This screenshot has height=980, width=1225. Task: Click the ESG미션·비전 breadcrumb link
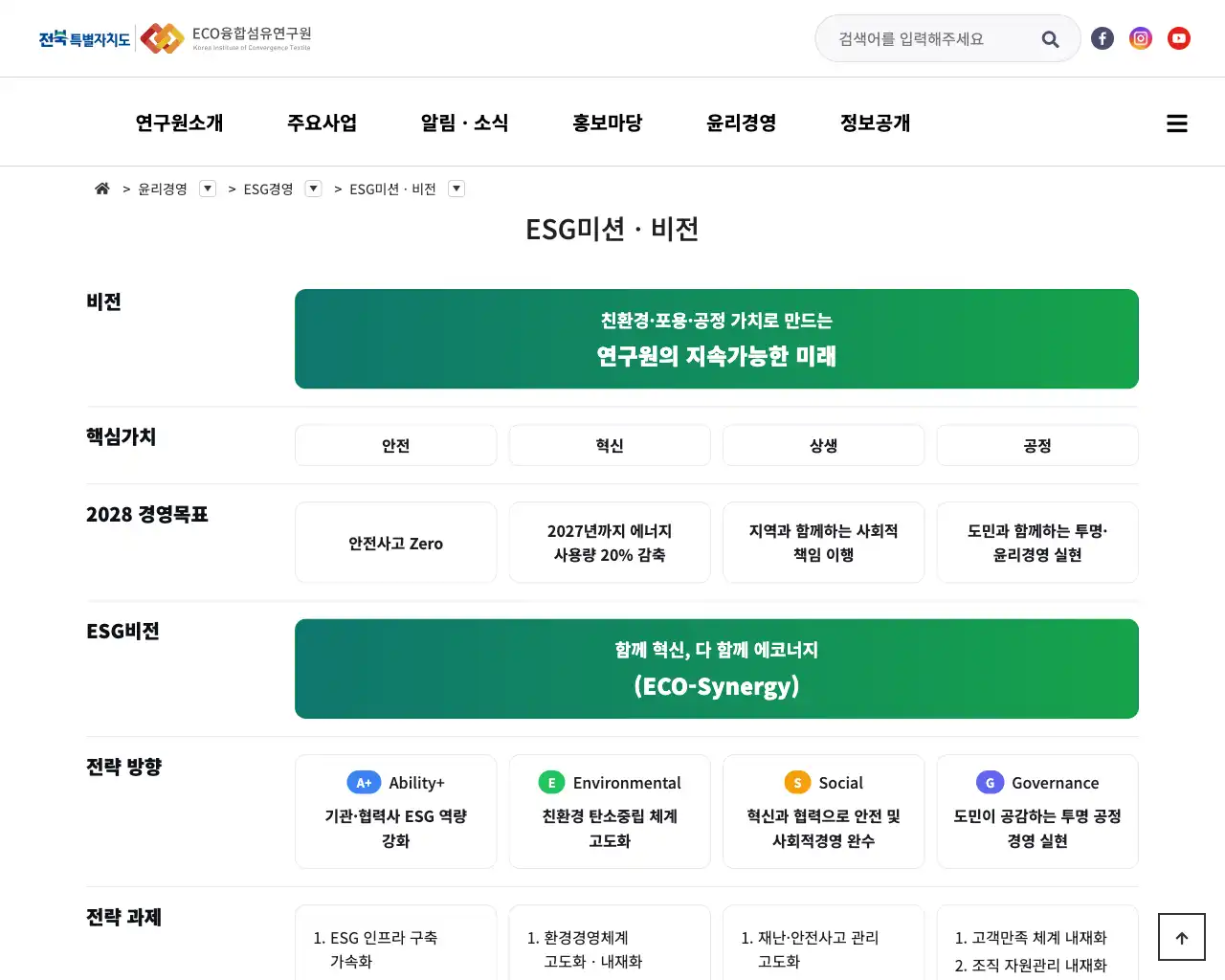point(392,189)
